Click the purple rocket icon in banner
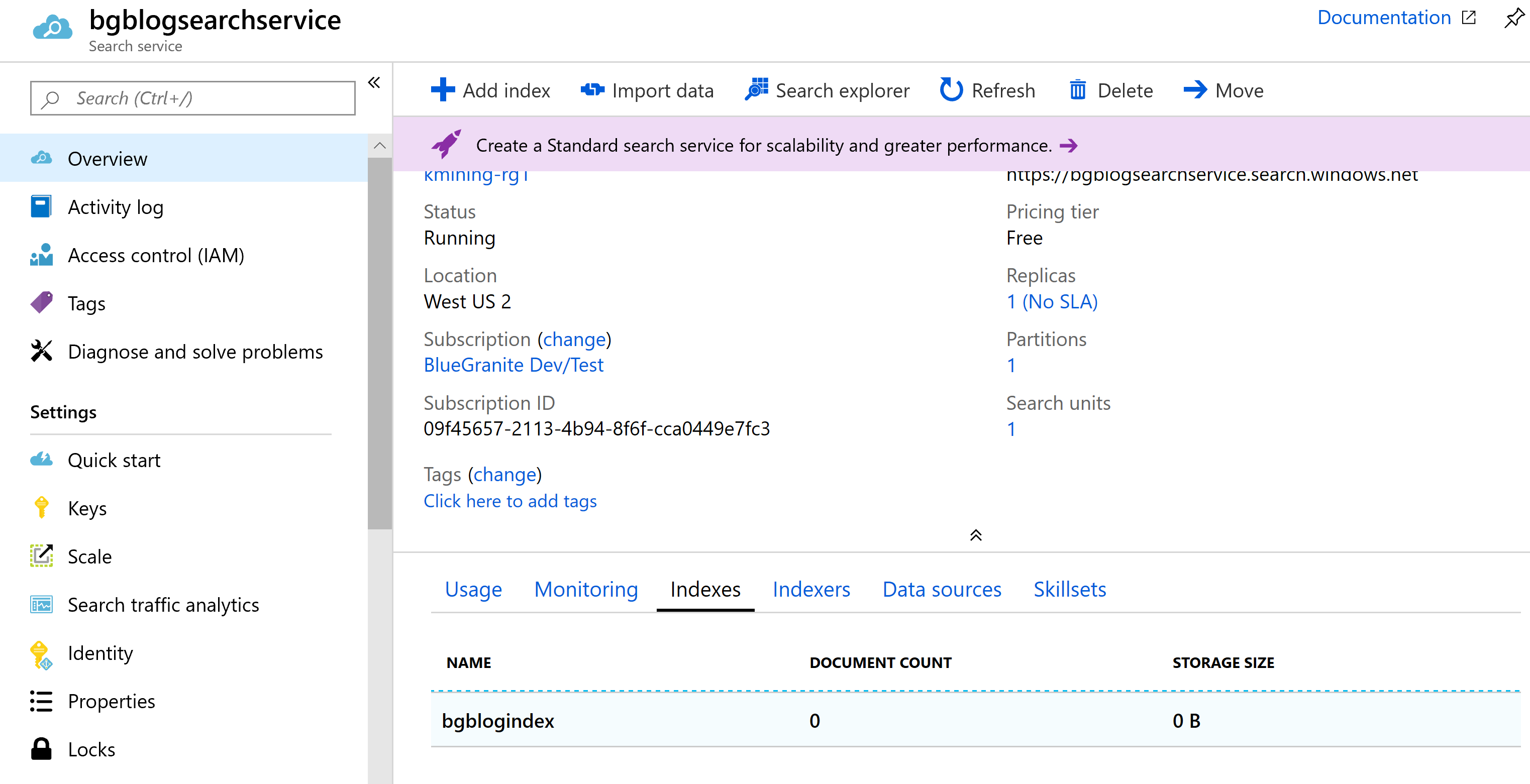Viewport: 1530px width, 784px height. pyautogui.click(x=447, y=144)
